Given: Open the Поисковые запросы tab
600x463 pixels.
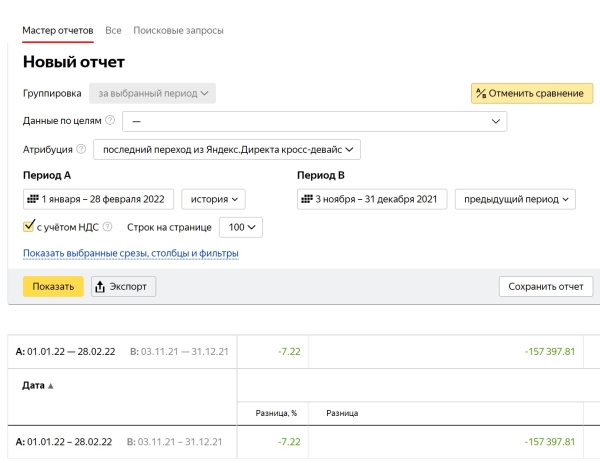Looking at the screenshot, I should coord(178,31).
